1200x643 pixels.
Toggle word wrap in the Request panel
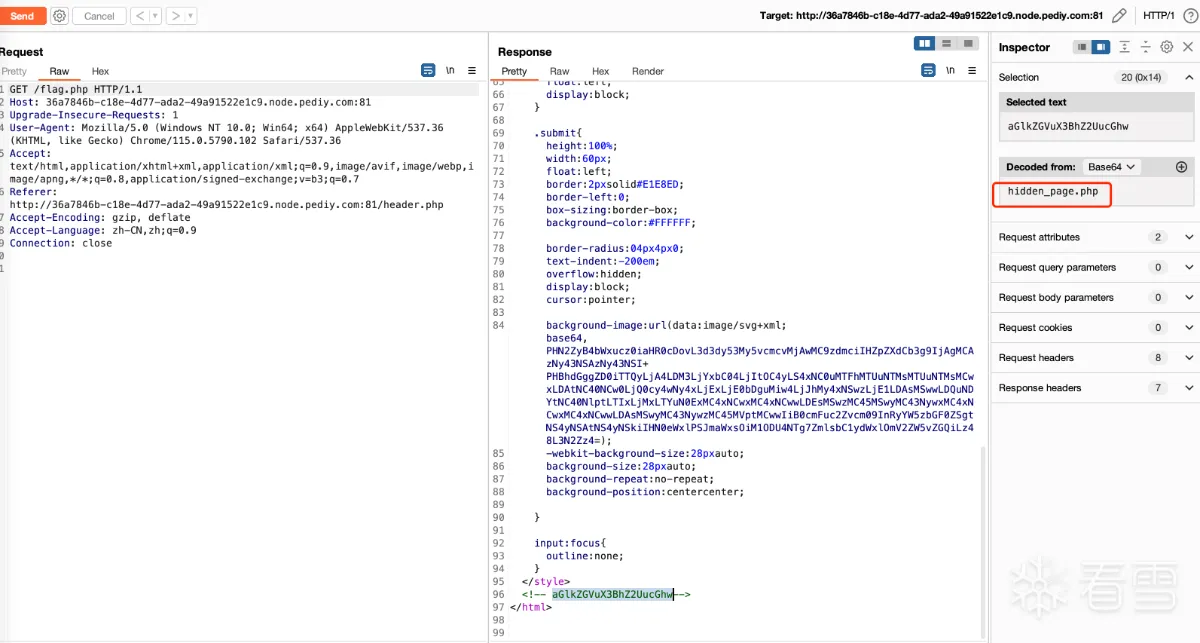(428, 70)
